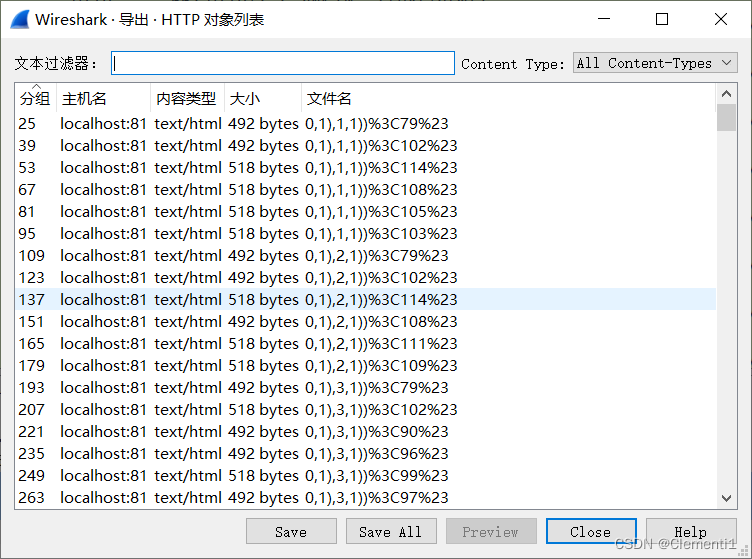
Task: Select the row for packet 165
Action: [365, 344]
